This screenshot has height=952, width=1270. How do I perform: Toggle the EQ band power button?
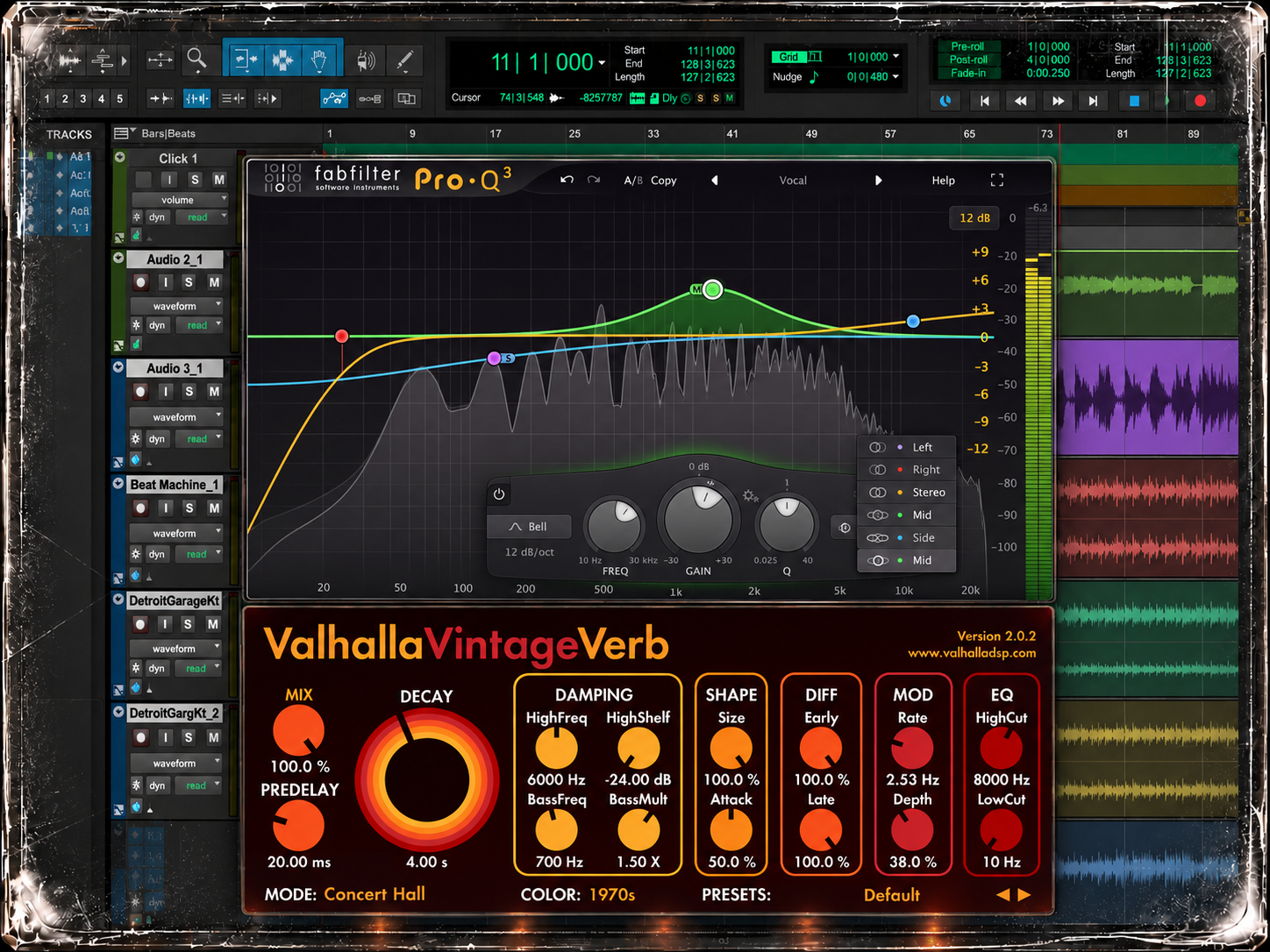[x=499, y=494]
